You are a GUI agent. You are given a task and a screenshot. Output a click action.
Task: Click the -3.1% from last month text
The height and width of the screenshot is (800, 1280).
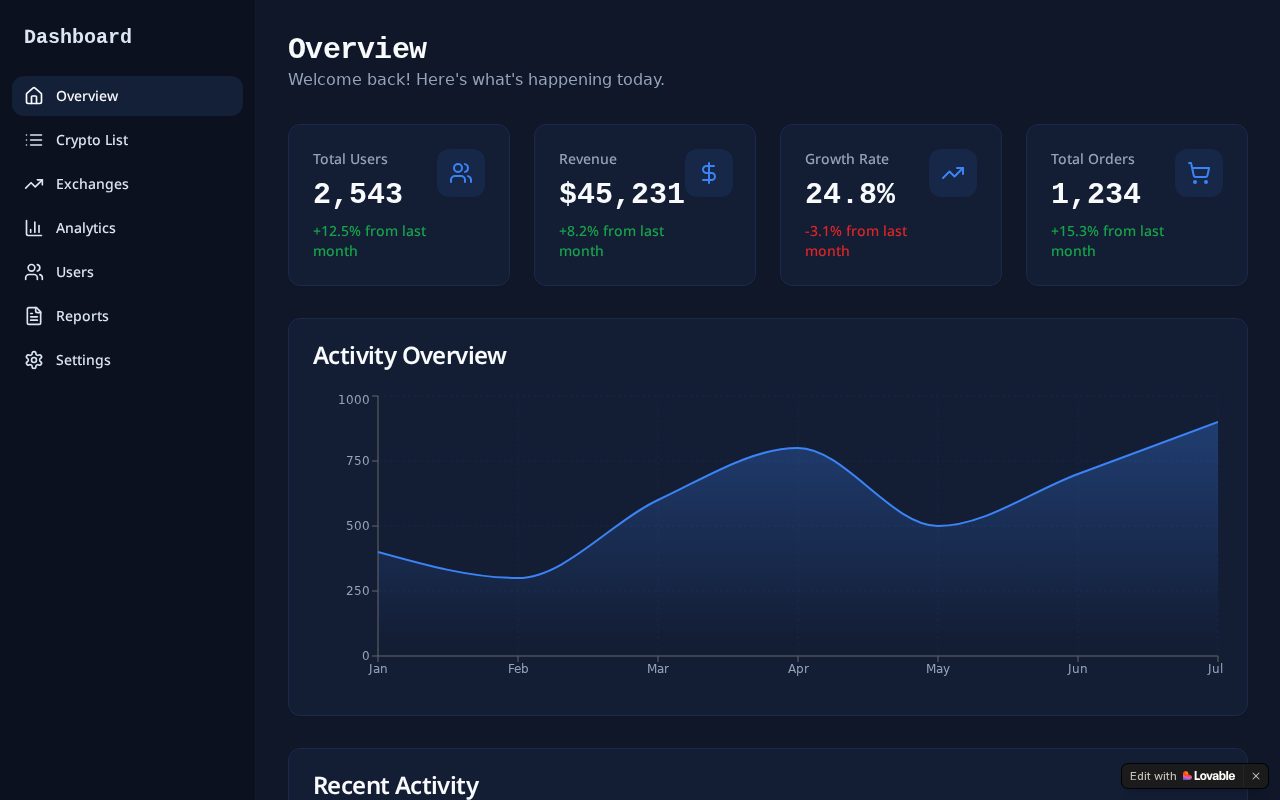(x=856, y=241)
